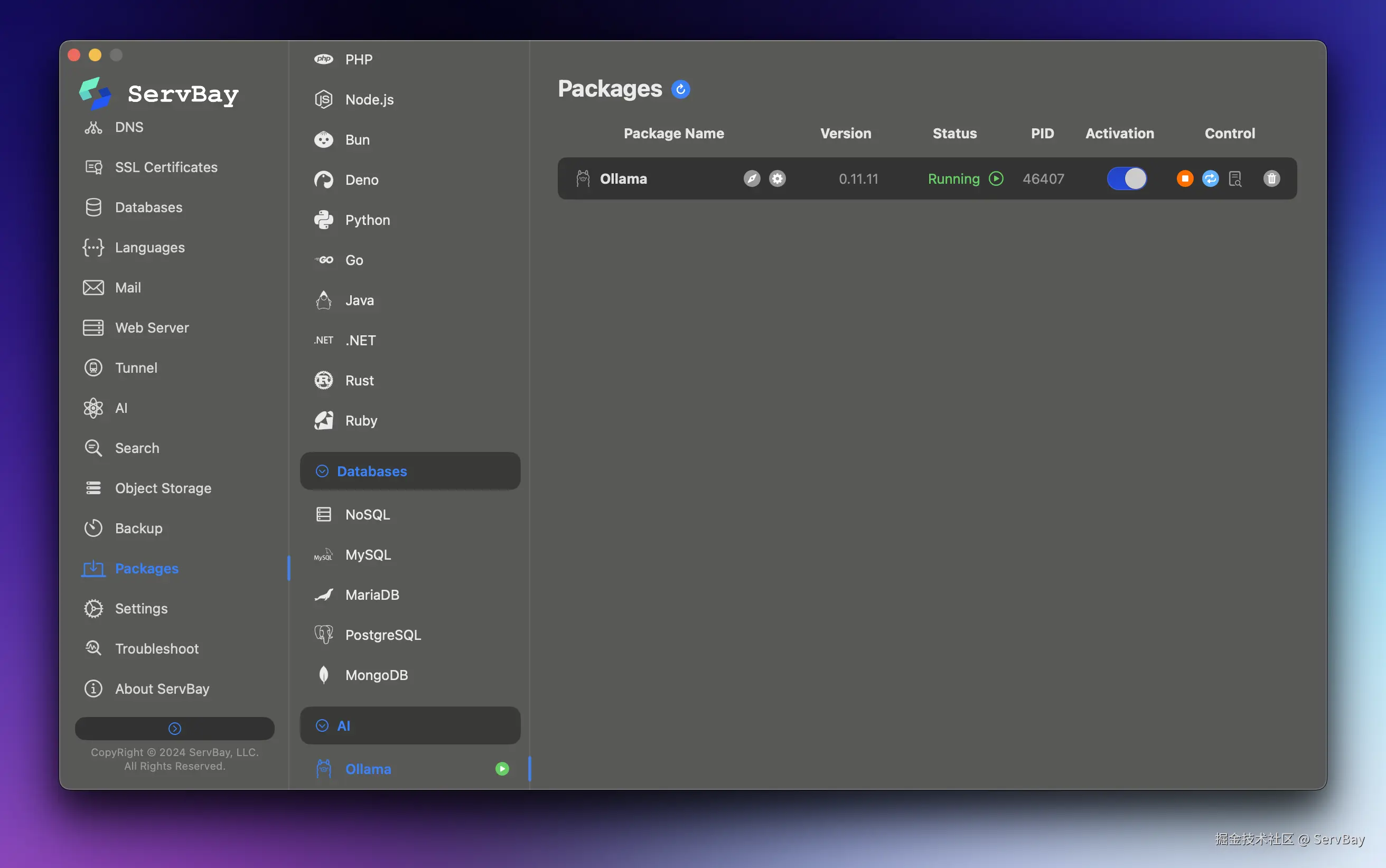The height and width of the screenshot is (868, 1386).
Task: View the Ollama log file
Action: (1235, 178)
